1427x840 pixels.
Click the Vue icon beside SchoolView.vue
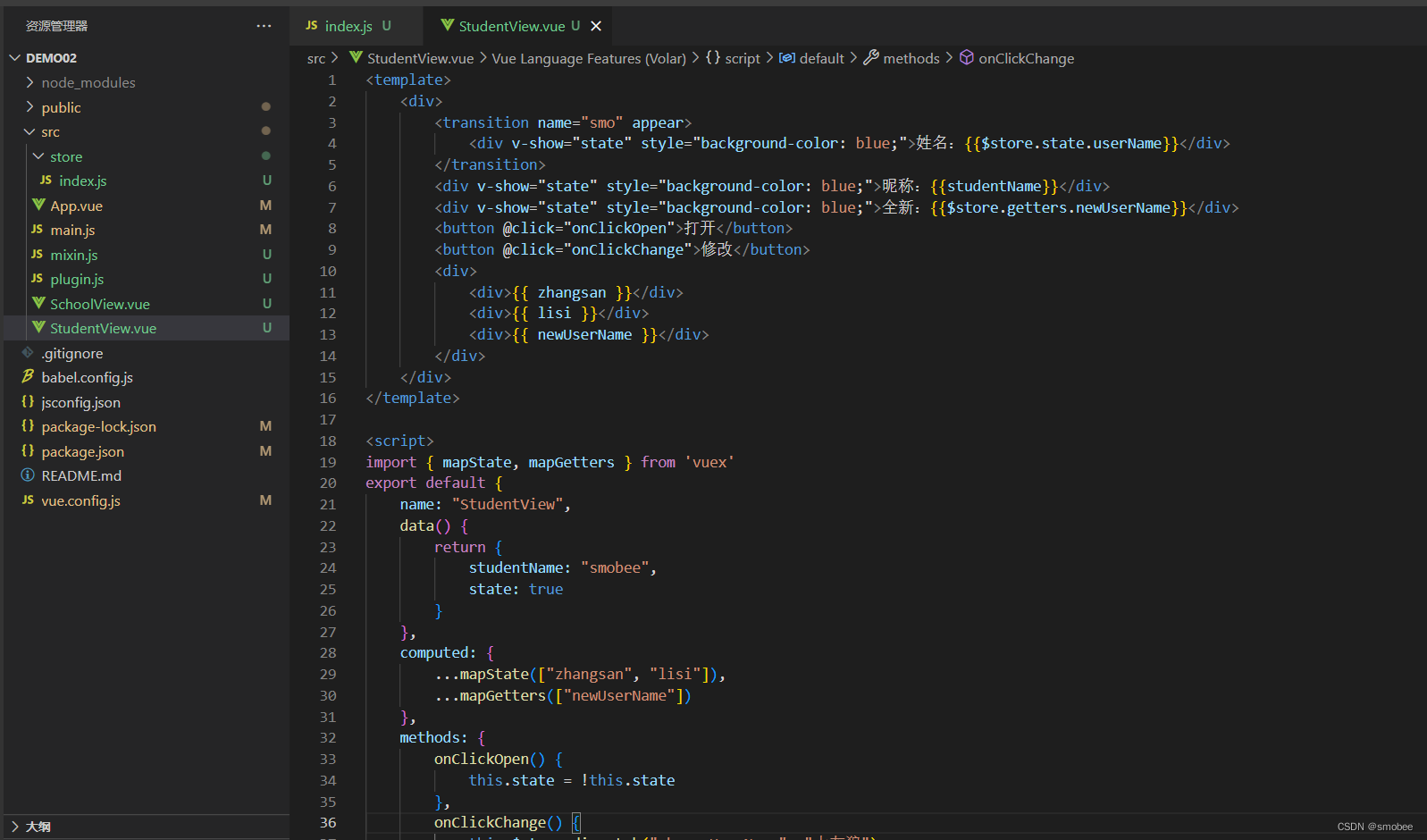(x=38, y=303)
